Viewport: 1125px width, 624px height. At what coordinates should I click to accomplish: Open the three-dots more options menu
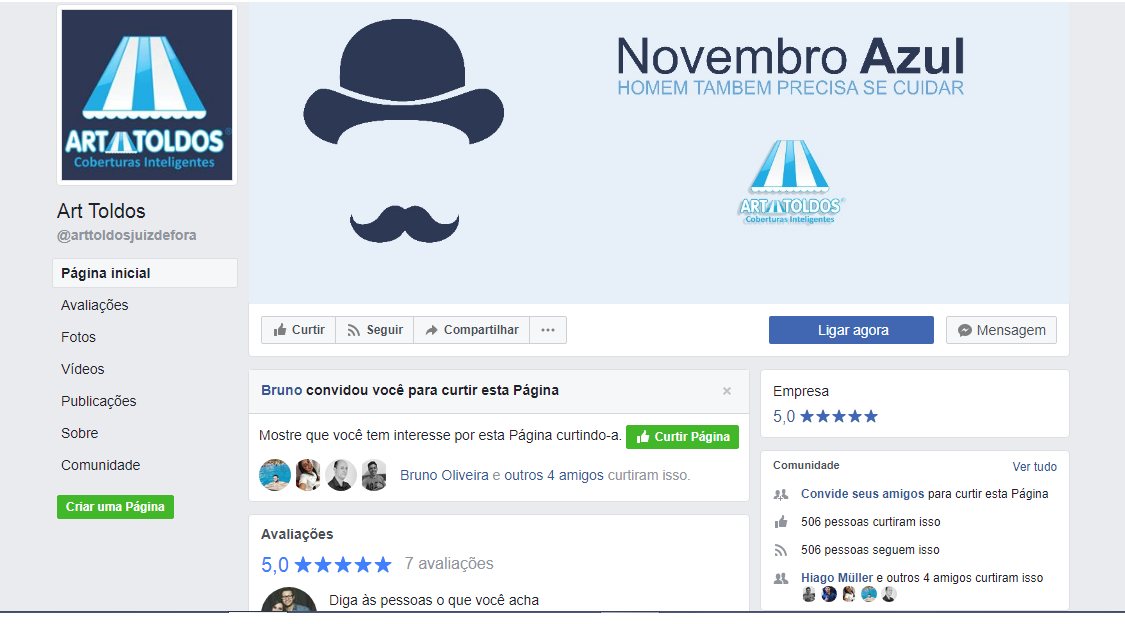548,330
